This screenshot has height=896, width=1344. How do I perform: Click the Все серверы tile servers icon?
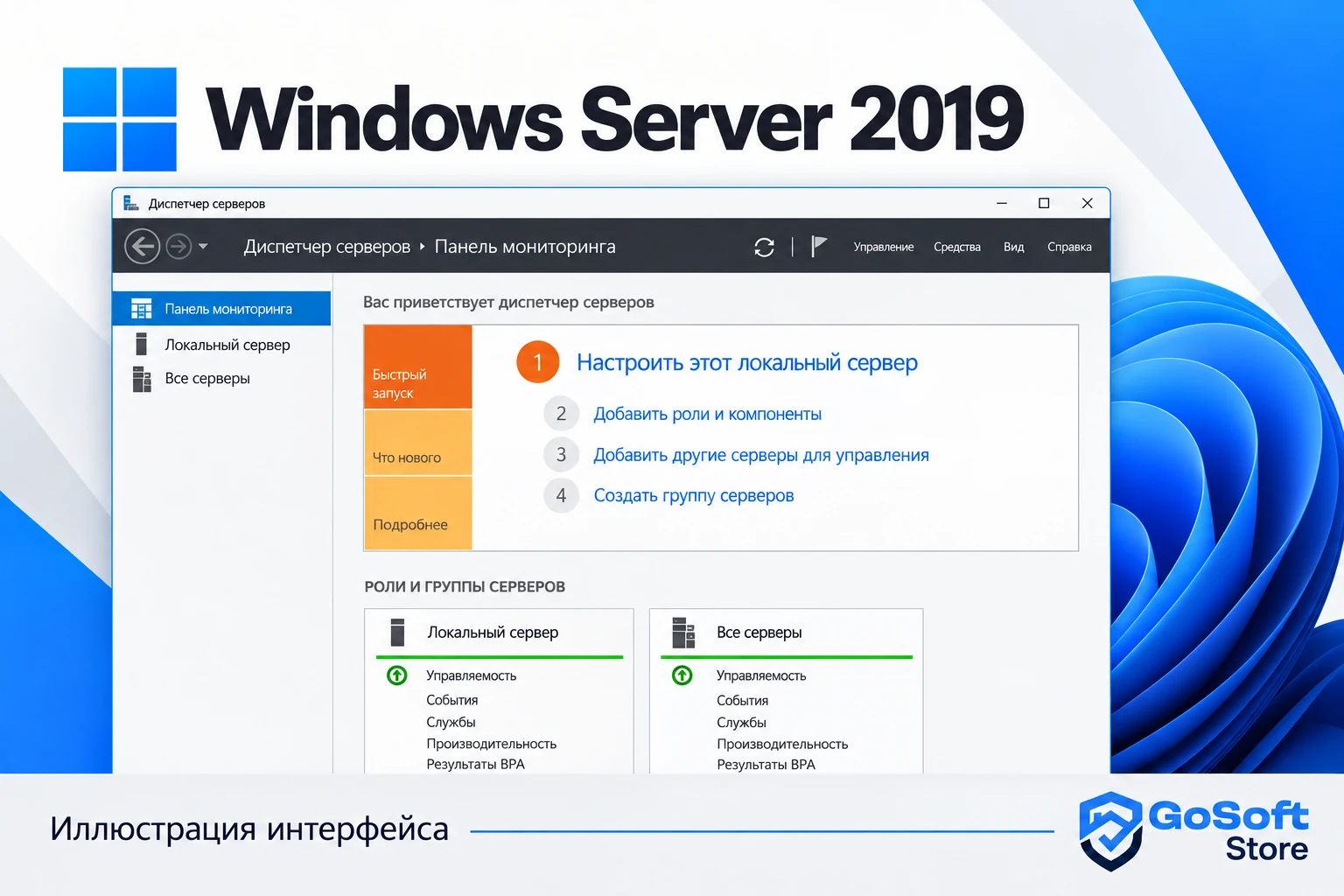pyautogui.click(x=683, y=633)
